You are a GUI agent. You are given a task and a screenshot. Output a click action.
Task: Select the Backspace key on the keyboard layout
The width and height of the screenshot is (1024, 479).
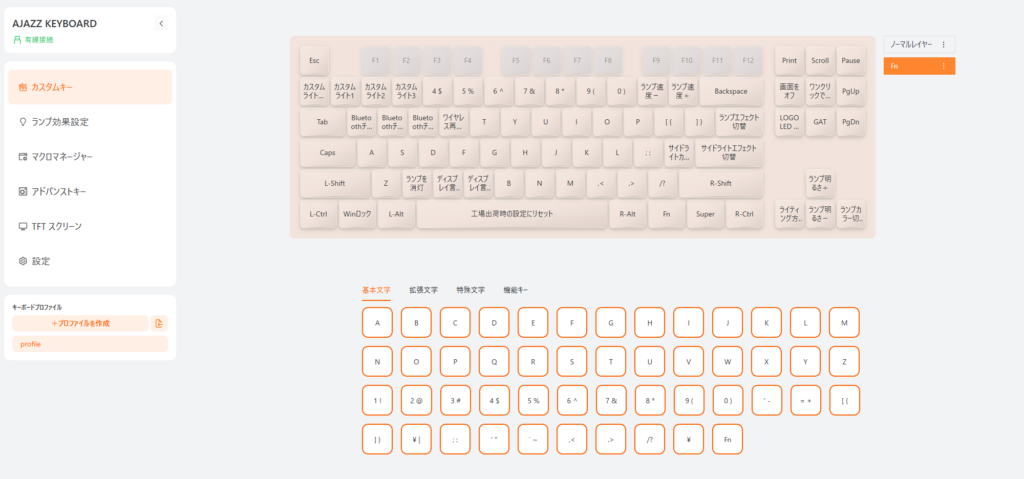click(x=731, y=91)
